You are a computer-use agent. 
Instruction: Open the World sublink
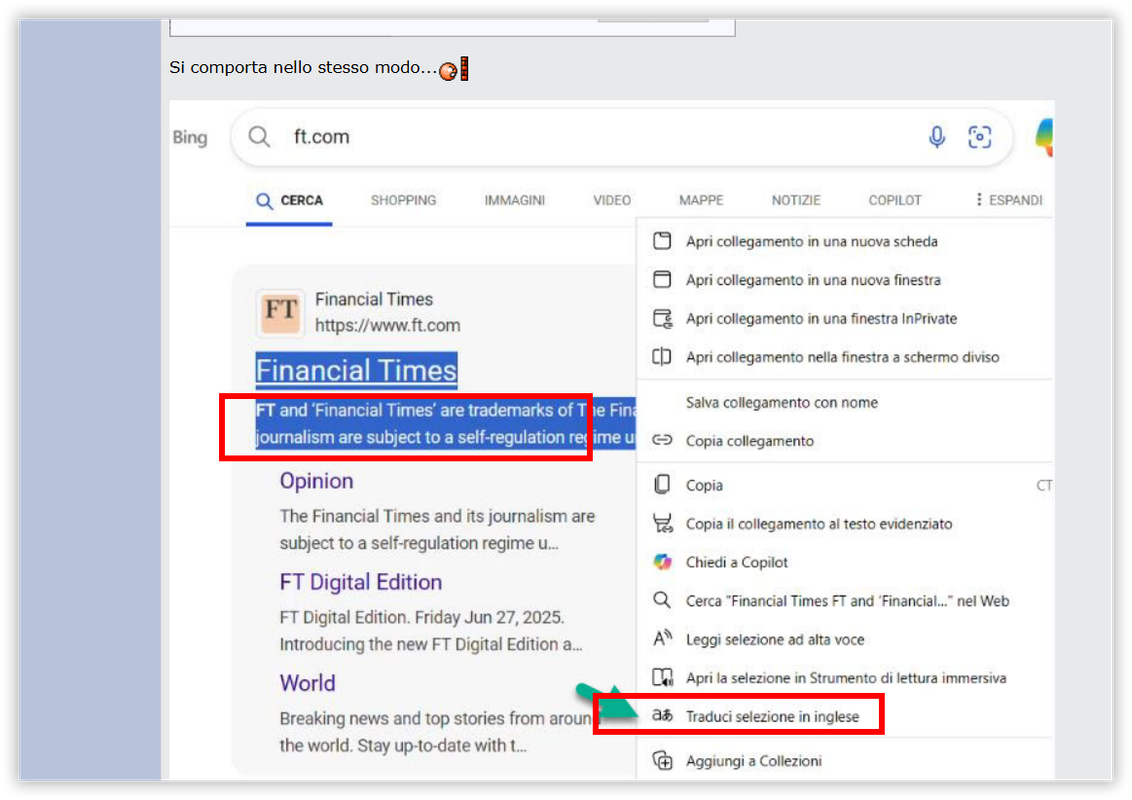(308, 683)
